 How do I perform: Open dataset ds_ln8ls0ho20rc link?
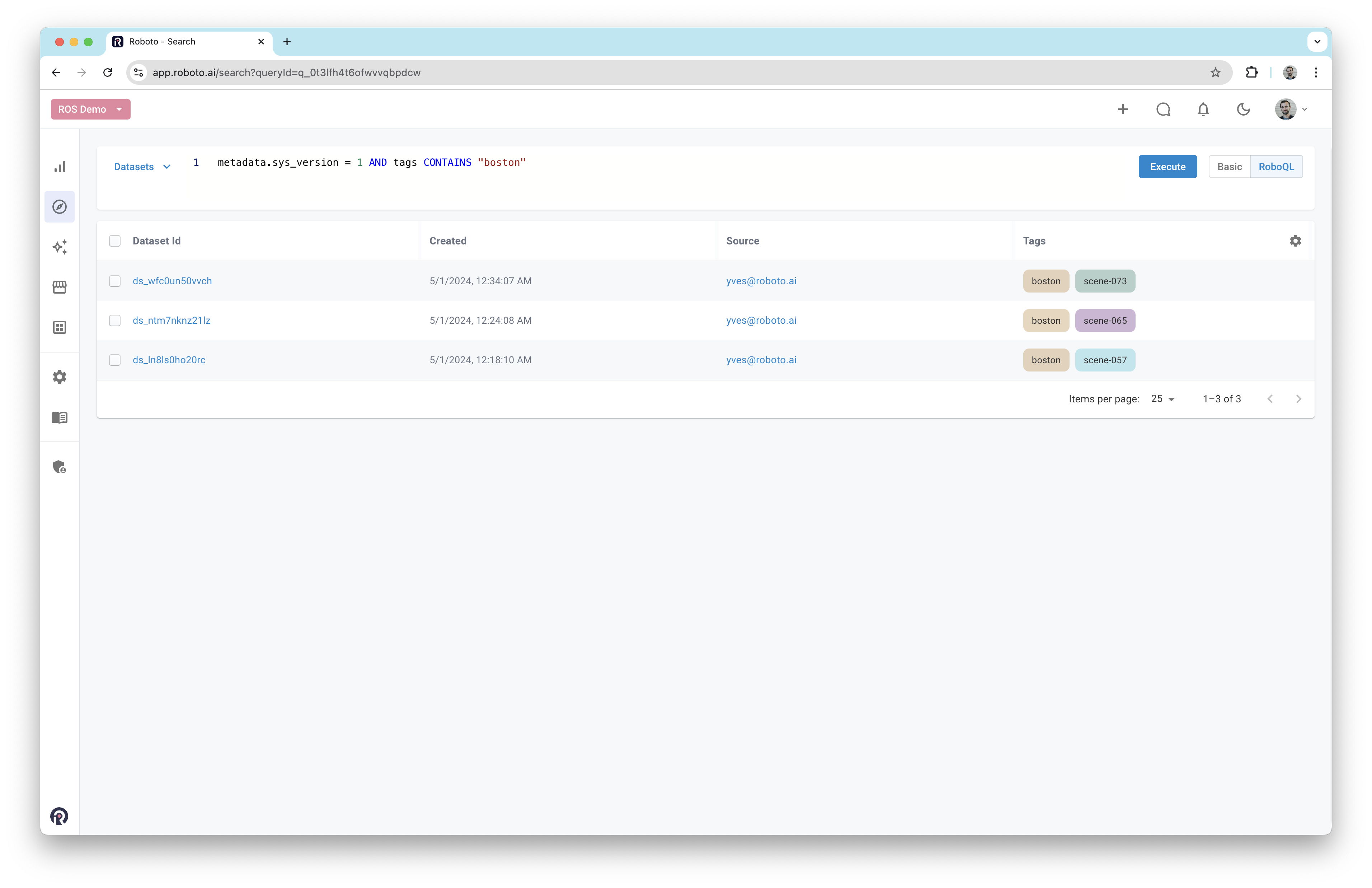pos(169,360)
